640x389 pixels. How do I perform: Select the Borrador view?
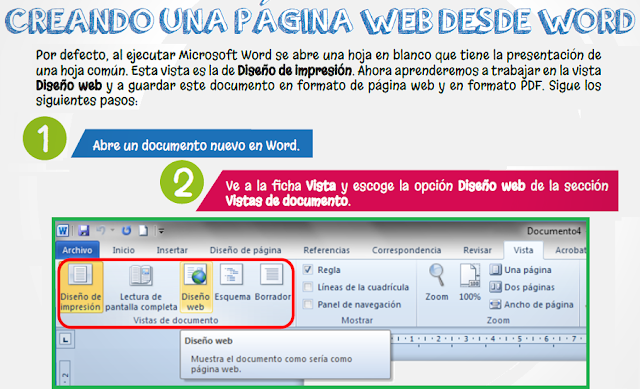click(x=273, y=282)
